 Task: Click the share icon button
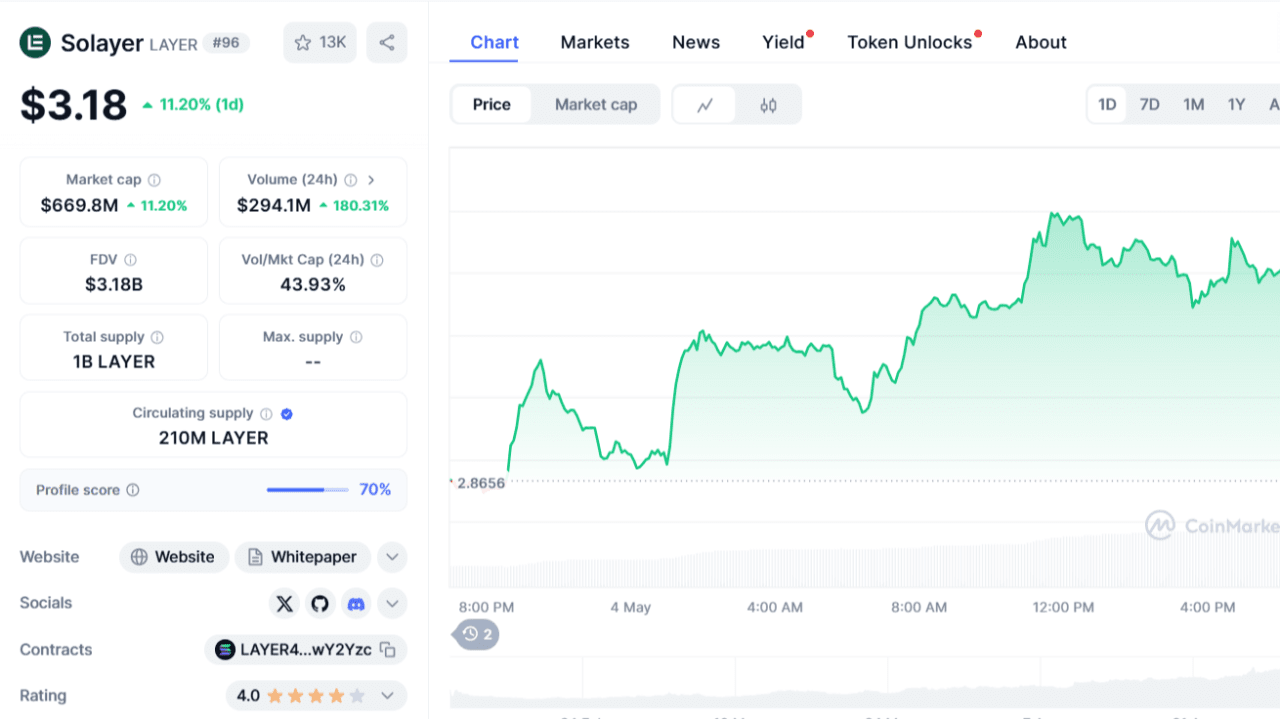point(387,43)
